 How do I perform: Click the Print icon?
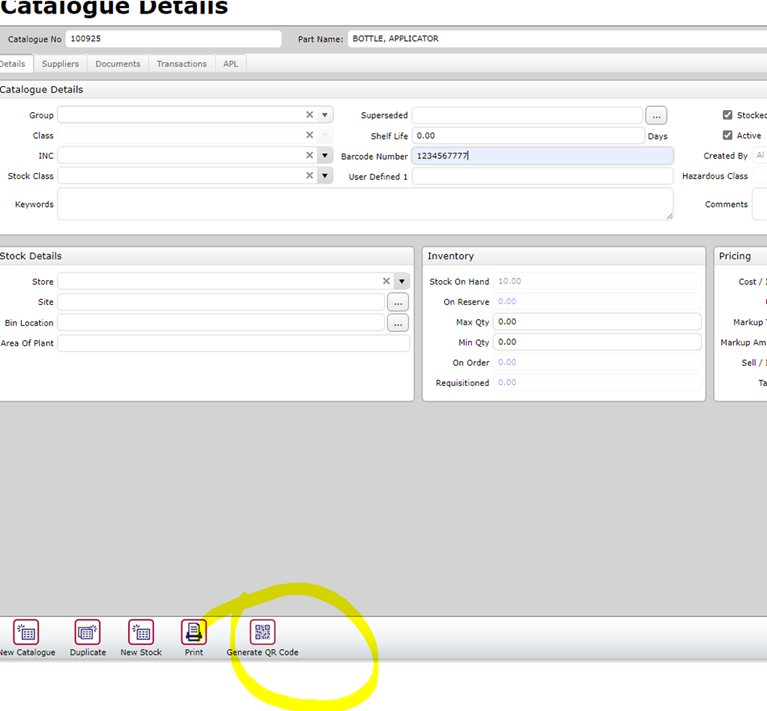(x=194, y=632)
